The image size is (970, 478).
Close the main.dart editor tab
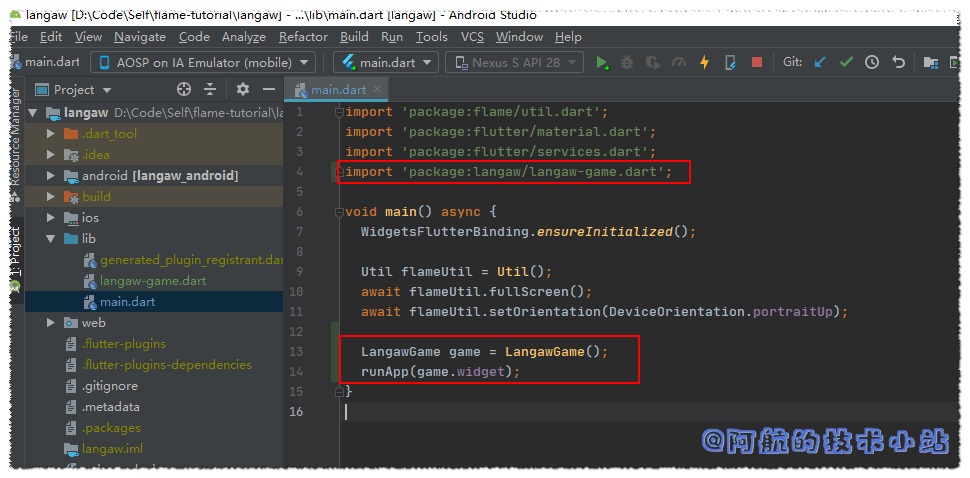(378, 89)
